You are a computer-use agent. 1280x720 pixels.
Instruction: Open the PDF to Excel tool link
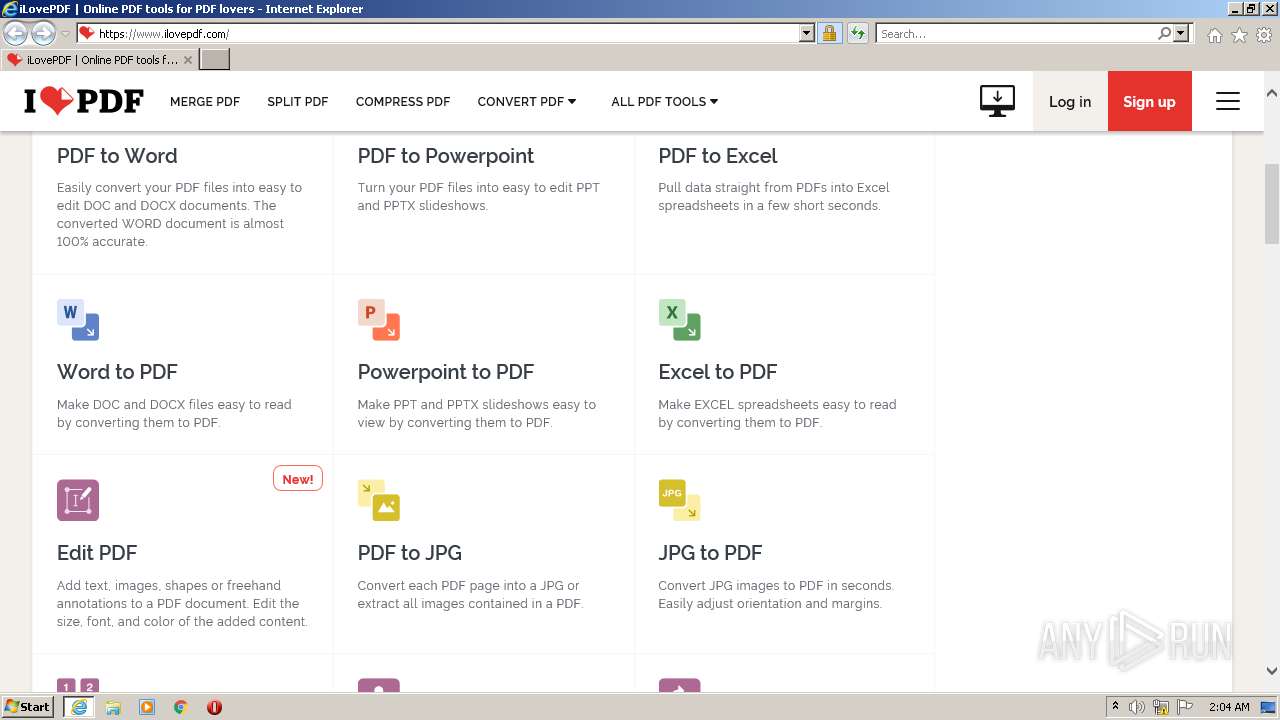pyautogui.click(x=718, y=156)
